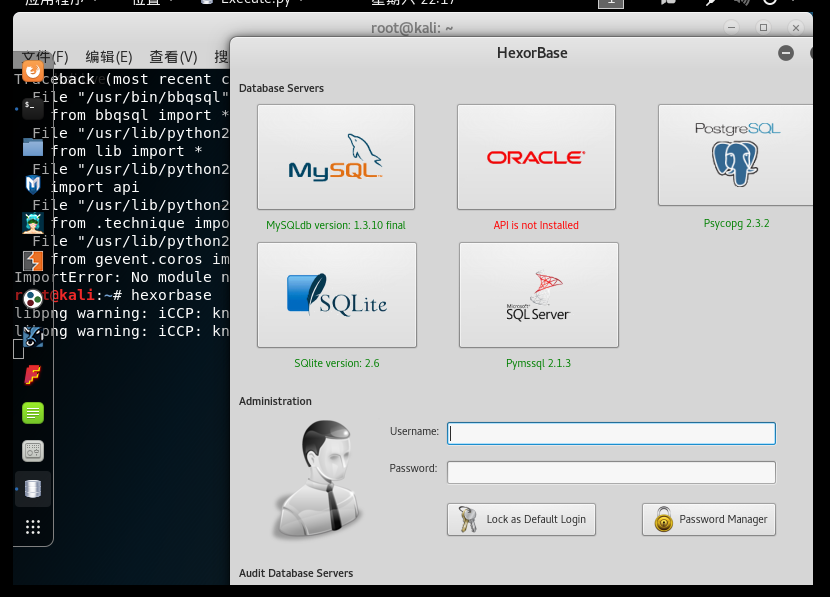The width and height of the screenshot is (830, 597).
Task: Open the terminal 文件(F) menu
Action: coord(46,57)
